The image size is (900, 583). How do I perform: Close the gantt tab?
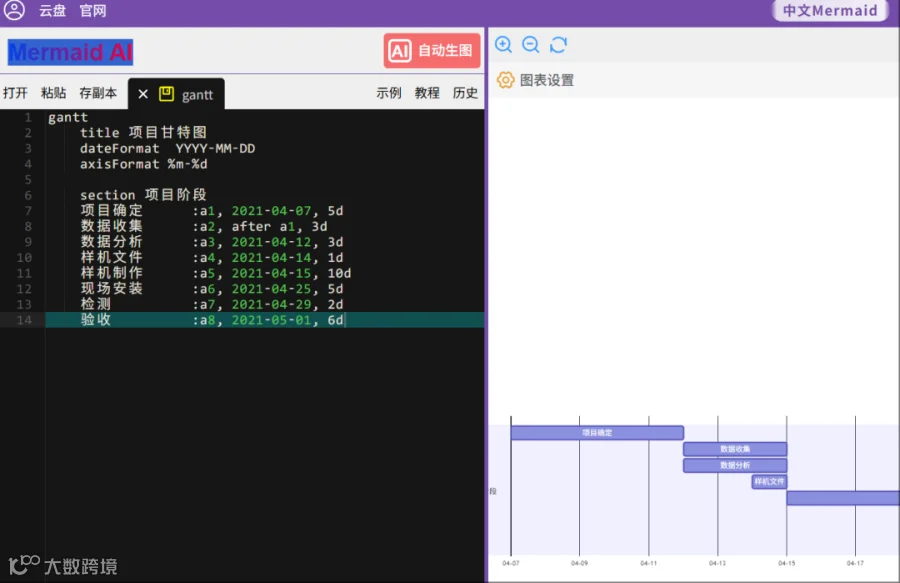click(143, 94)
